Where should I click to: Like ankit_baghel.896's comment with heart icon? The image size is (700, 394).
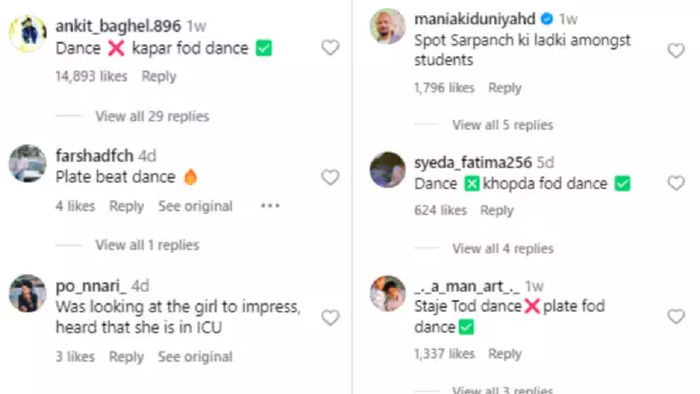coord(330,47)
